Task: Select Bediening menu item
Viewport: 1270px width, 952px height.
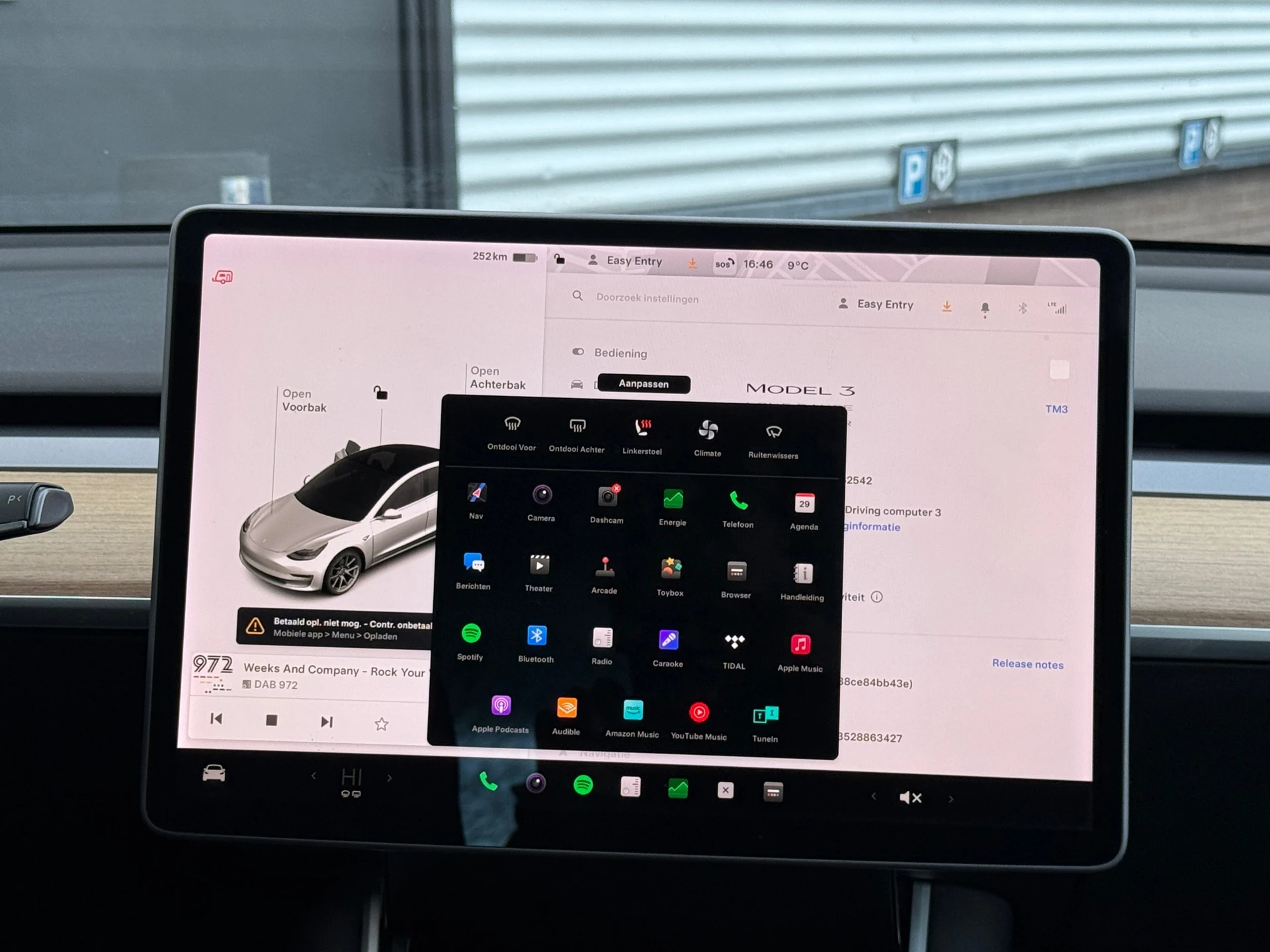Action: pos(619,351)
